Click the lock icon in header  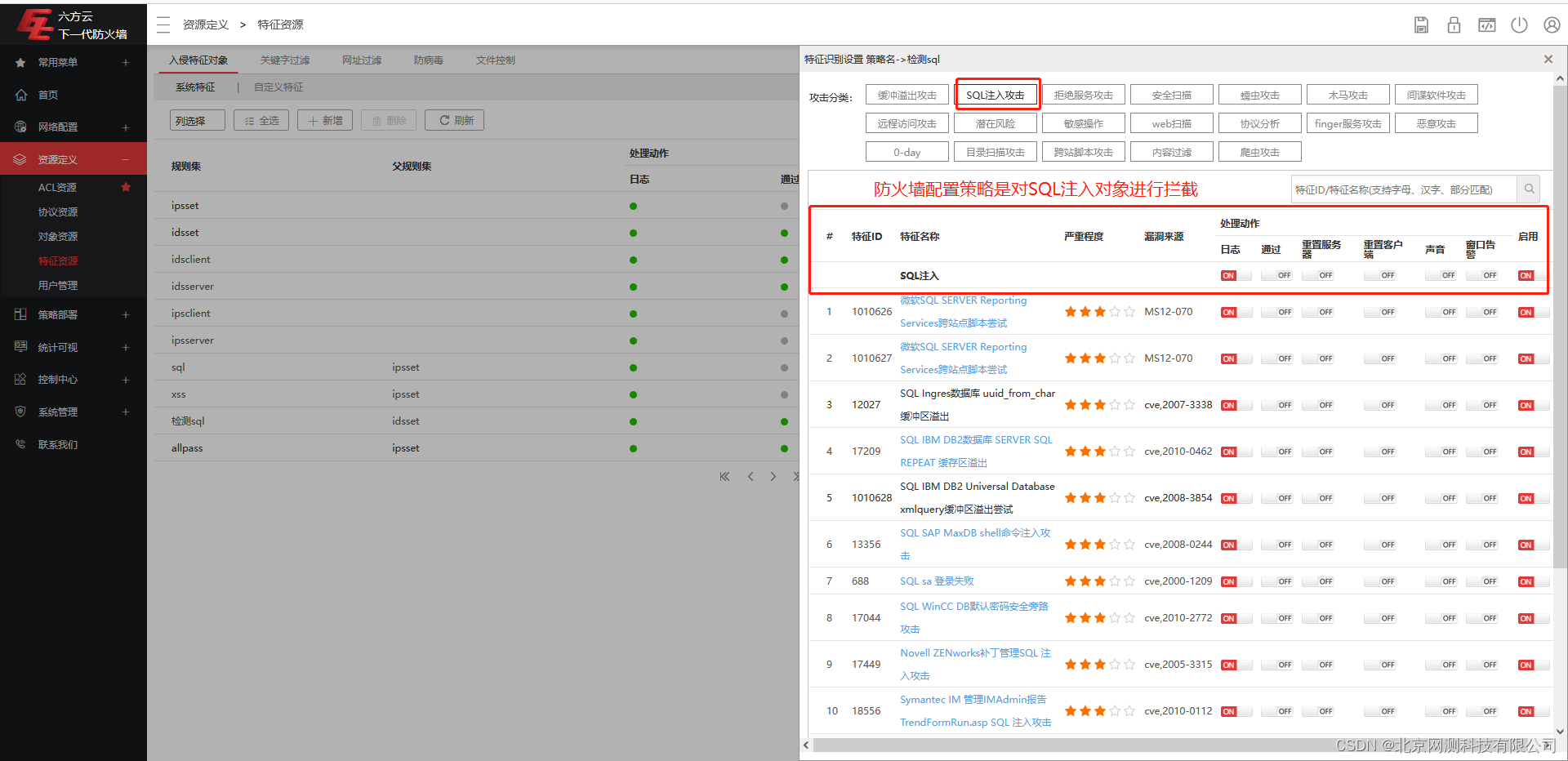click(1454, 24)
